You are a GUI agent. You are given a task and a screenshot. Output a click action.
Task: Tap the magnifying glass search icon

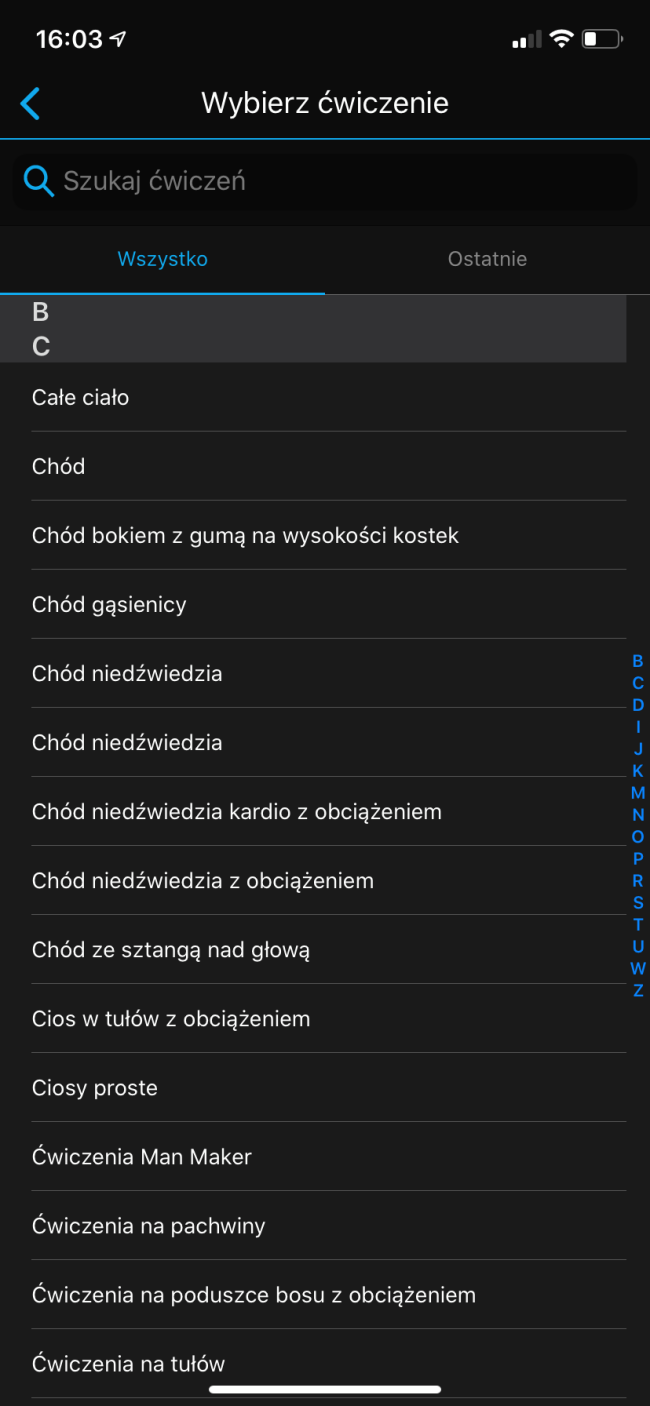(x=38, y=181)
